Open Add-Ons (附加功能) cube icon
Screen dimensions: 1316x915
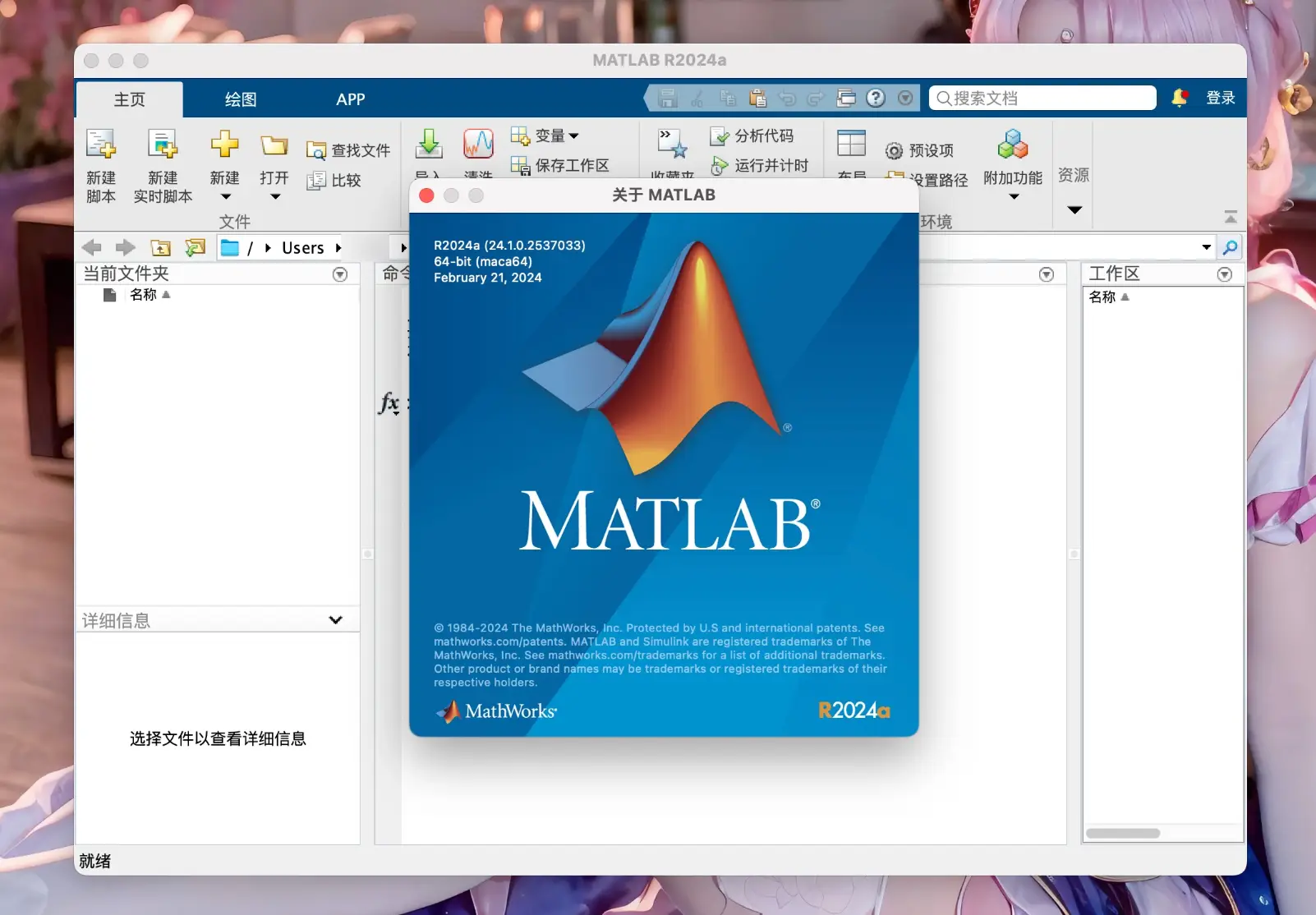[x=1012, y=145]
